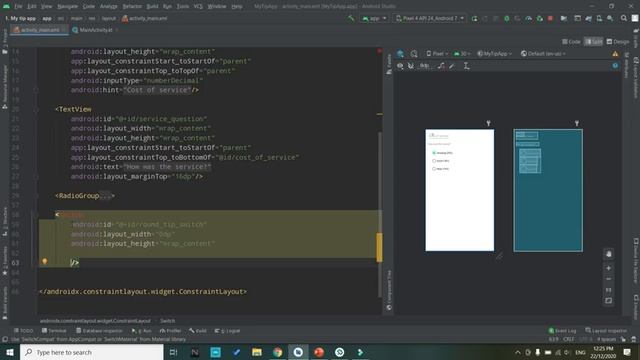Open the Database Inspector tool window
640x360 pixels.
tap(99, 331)
